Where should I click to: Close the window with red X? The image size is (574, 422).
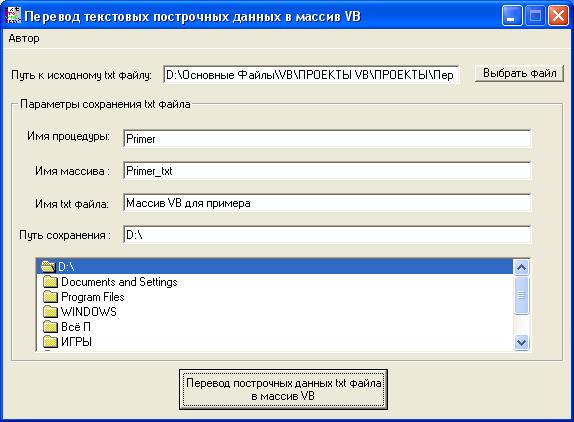click(558, 16)
